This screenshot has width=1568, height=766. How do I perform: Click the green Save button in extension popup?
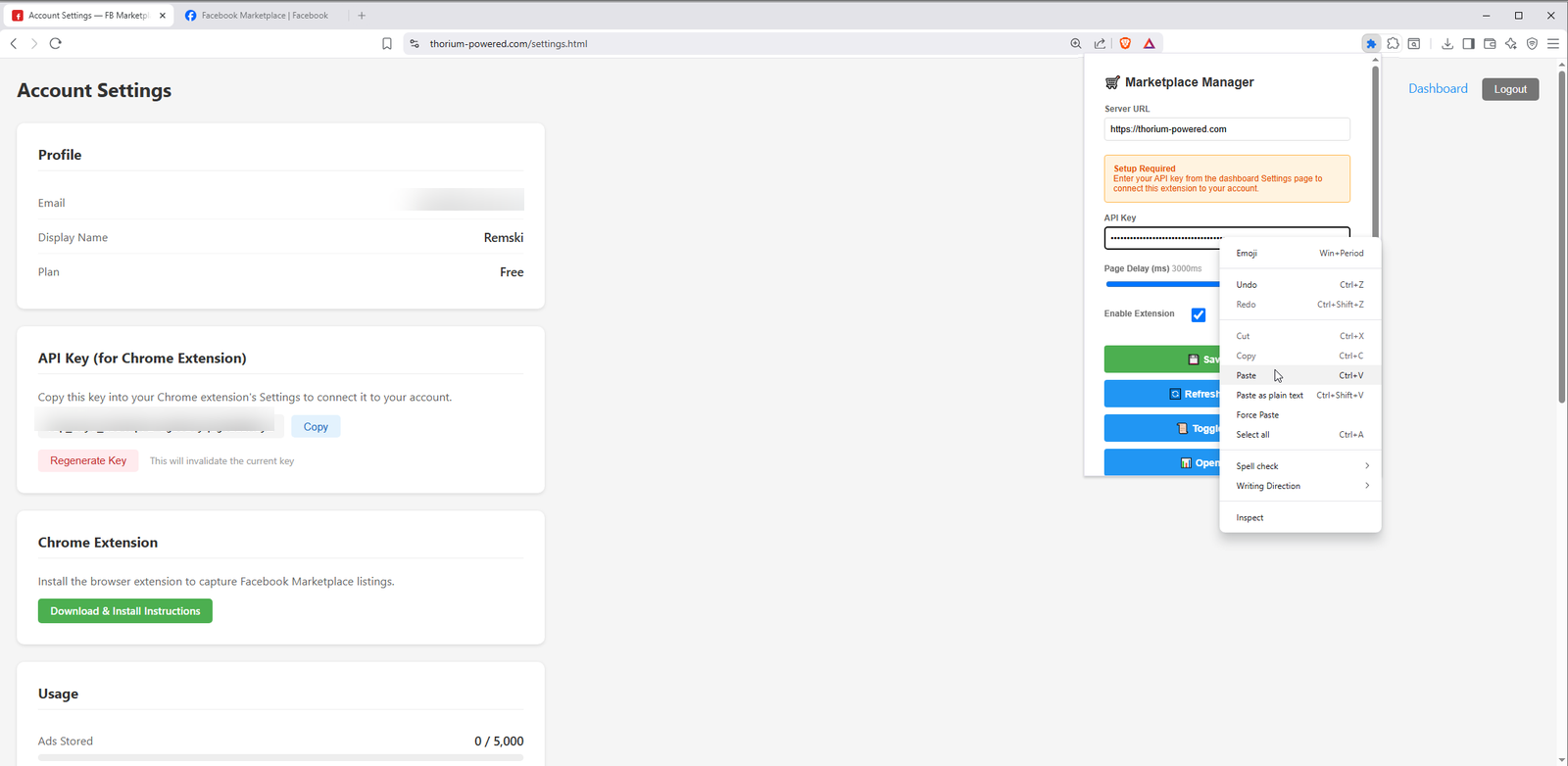pyautogui.click(x=1162, y=359)
